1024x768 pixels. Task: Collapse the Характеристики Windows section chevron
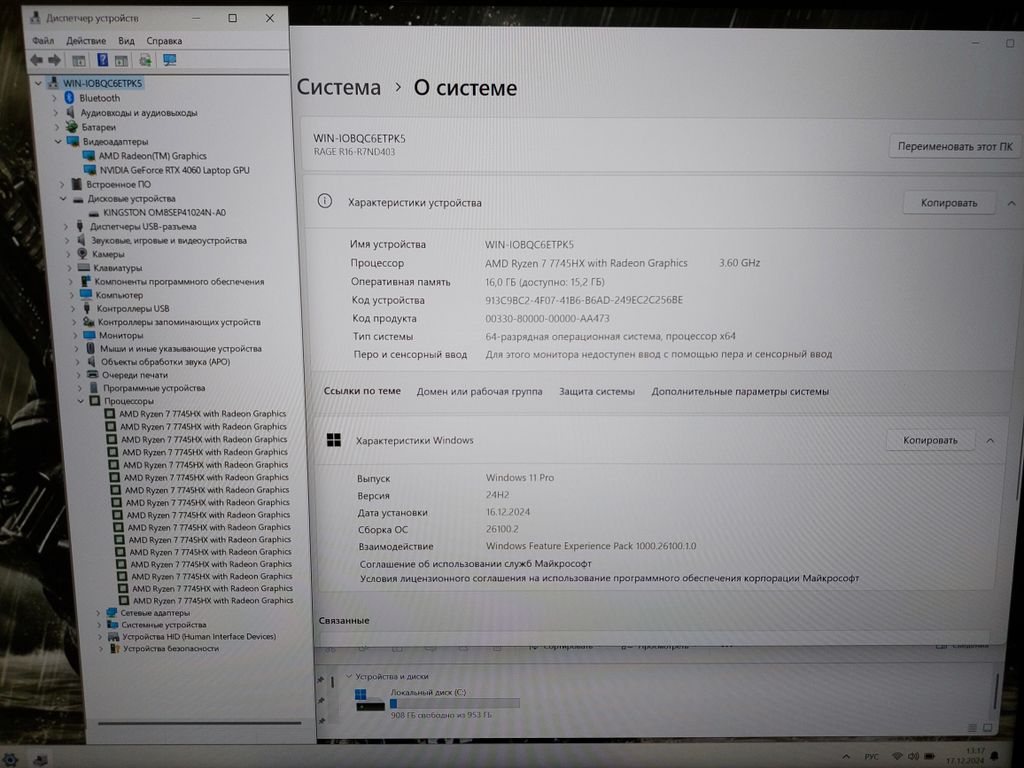coord(990,440)
